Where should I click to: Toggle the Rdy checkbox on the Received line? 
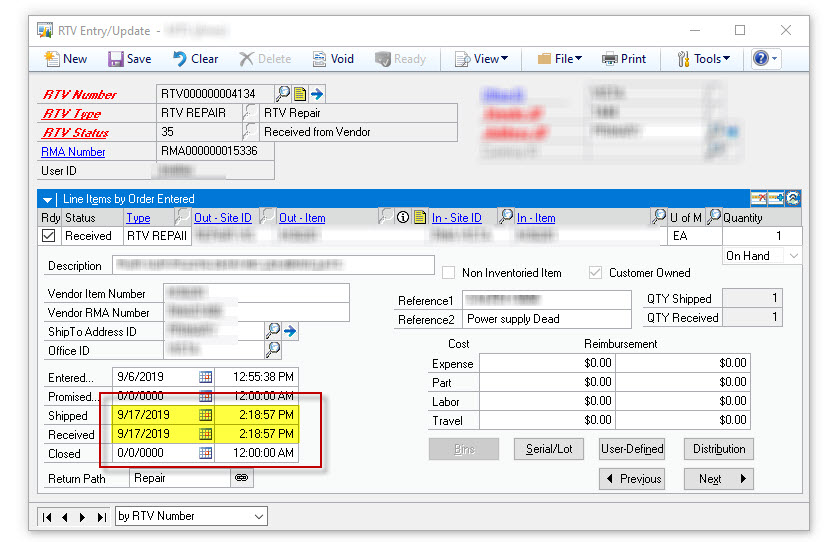pyautogui.click(x=49, y=236)
